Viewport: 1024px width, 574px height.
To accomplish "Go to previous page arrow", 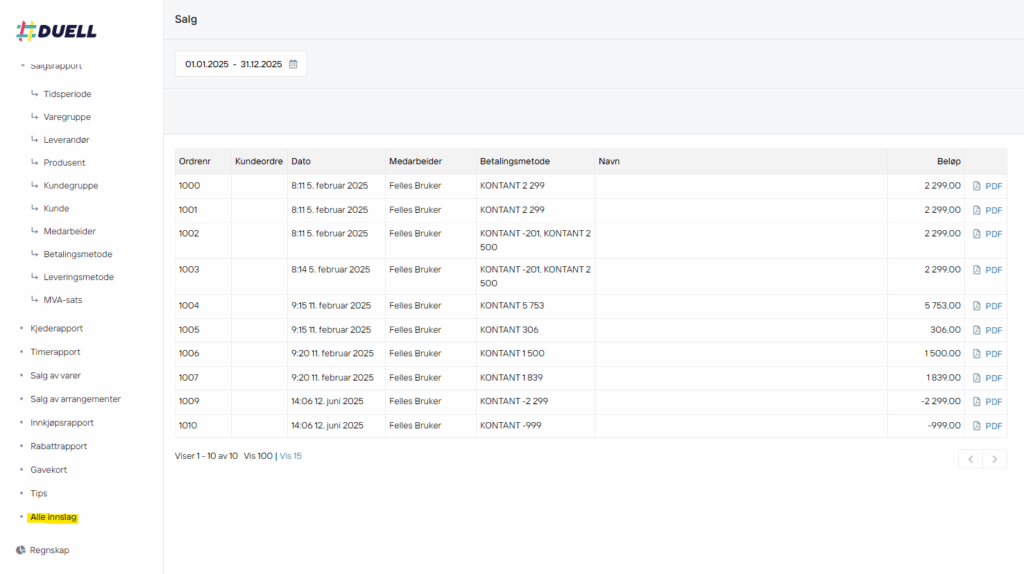I will (970, 459).
